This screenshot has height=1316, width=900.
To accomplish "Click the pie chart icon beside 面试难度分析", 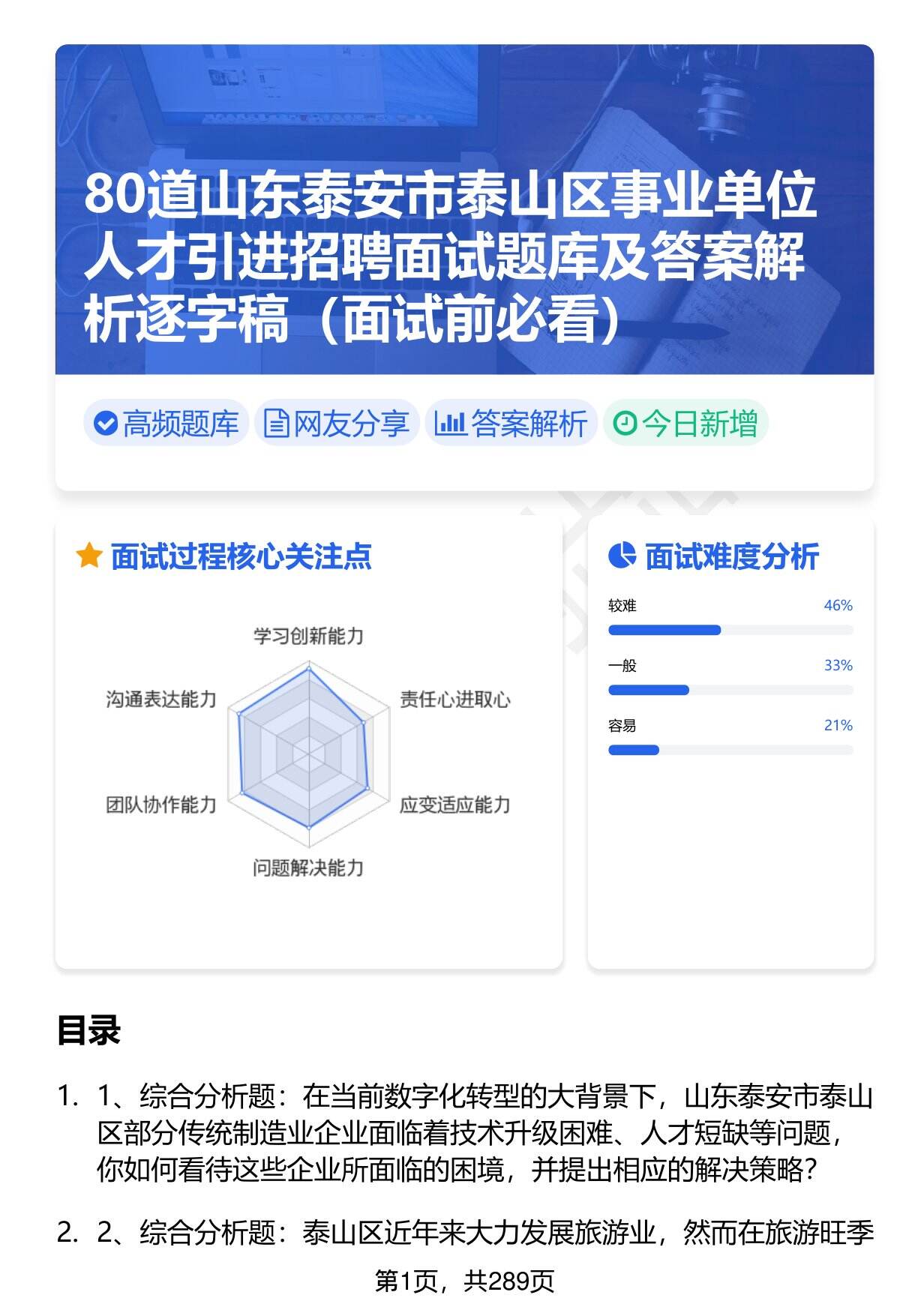I will (x=622, y=556).
